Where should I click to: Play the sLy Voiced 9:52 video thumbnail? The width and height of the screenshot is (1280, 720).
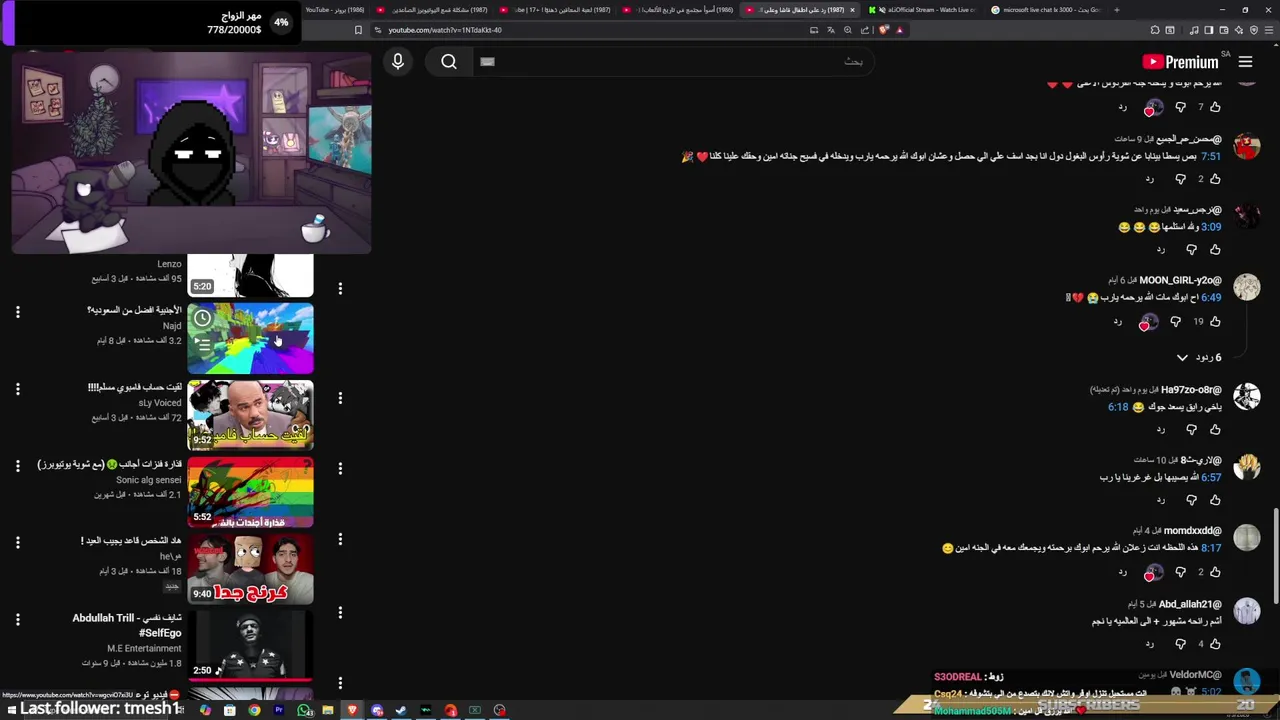(x=251, y=415)
